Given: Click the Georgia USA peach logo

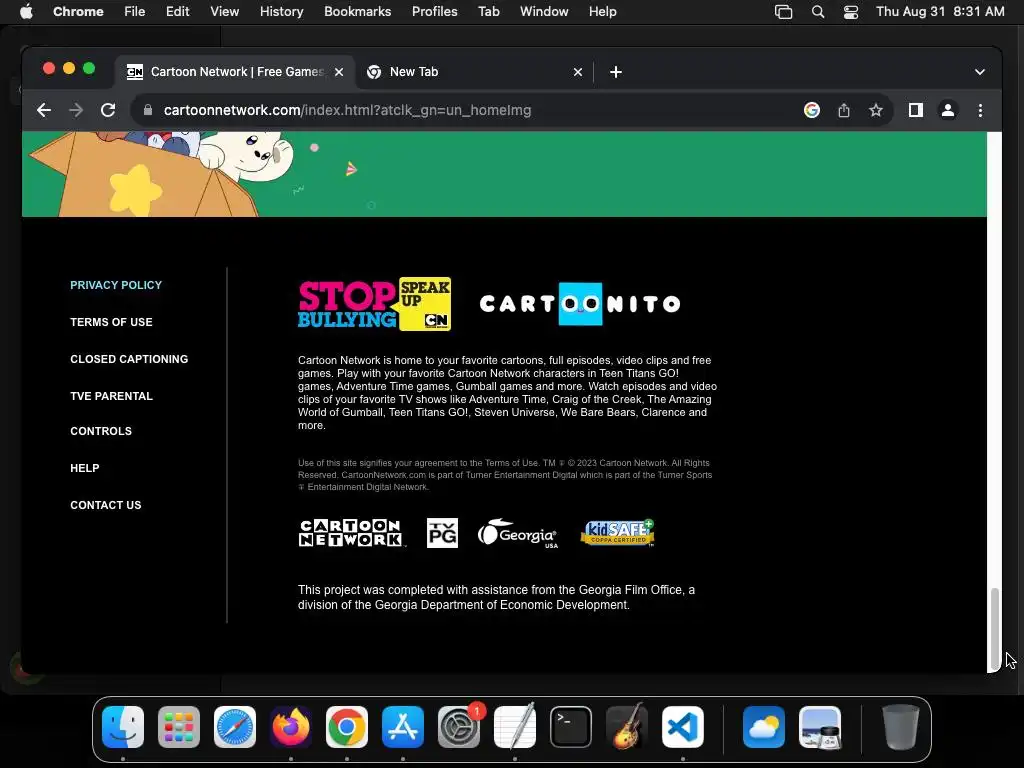Looking at the screenshot, I should pos(518,534).
